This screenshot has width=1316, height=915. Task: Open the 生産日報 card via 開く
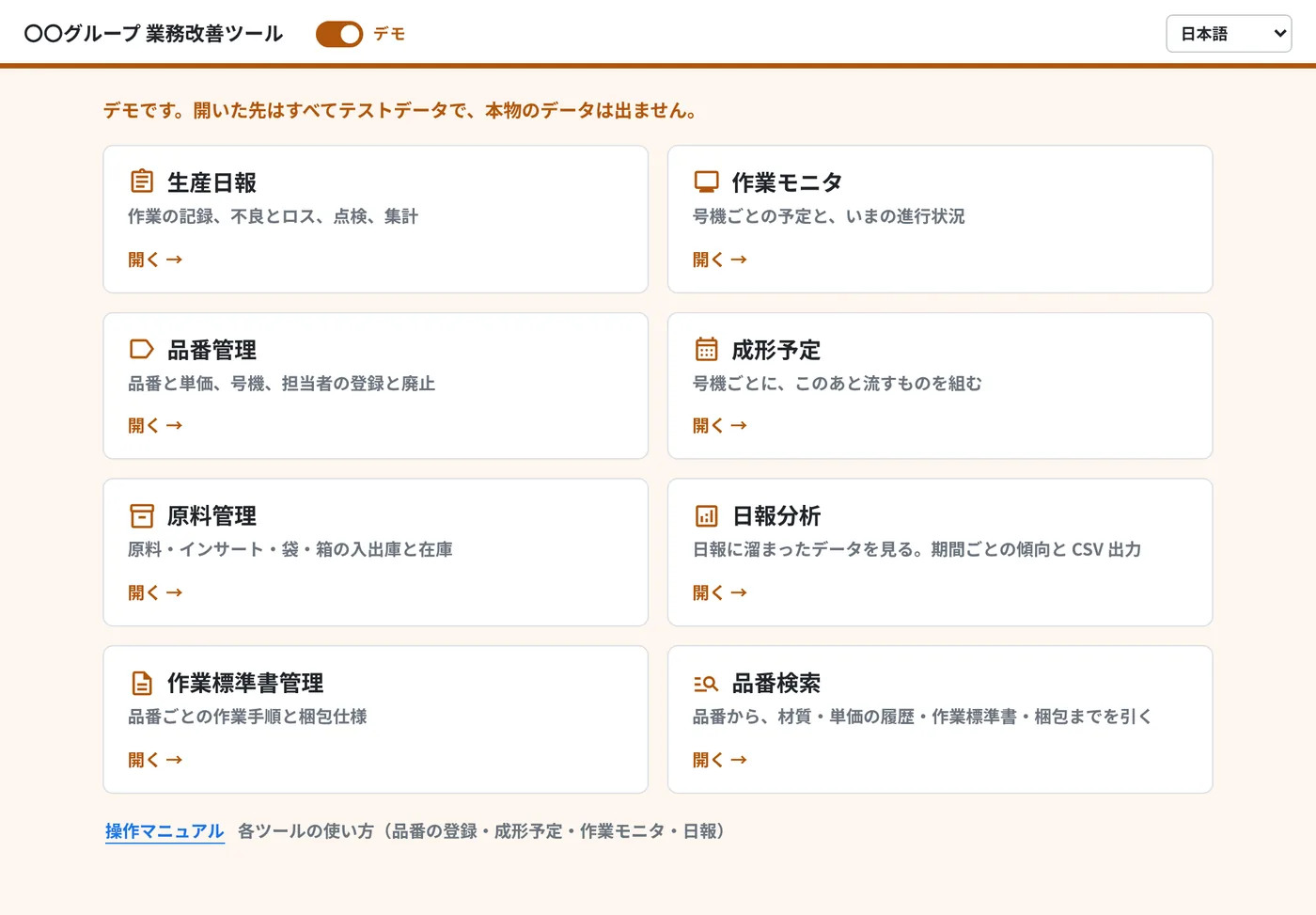pyautogui.click(x=155, y=260)
